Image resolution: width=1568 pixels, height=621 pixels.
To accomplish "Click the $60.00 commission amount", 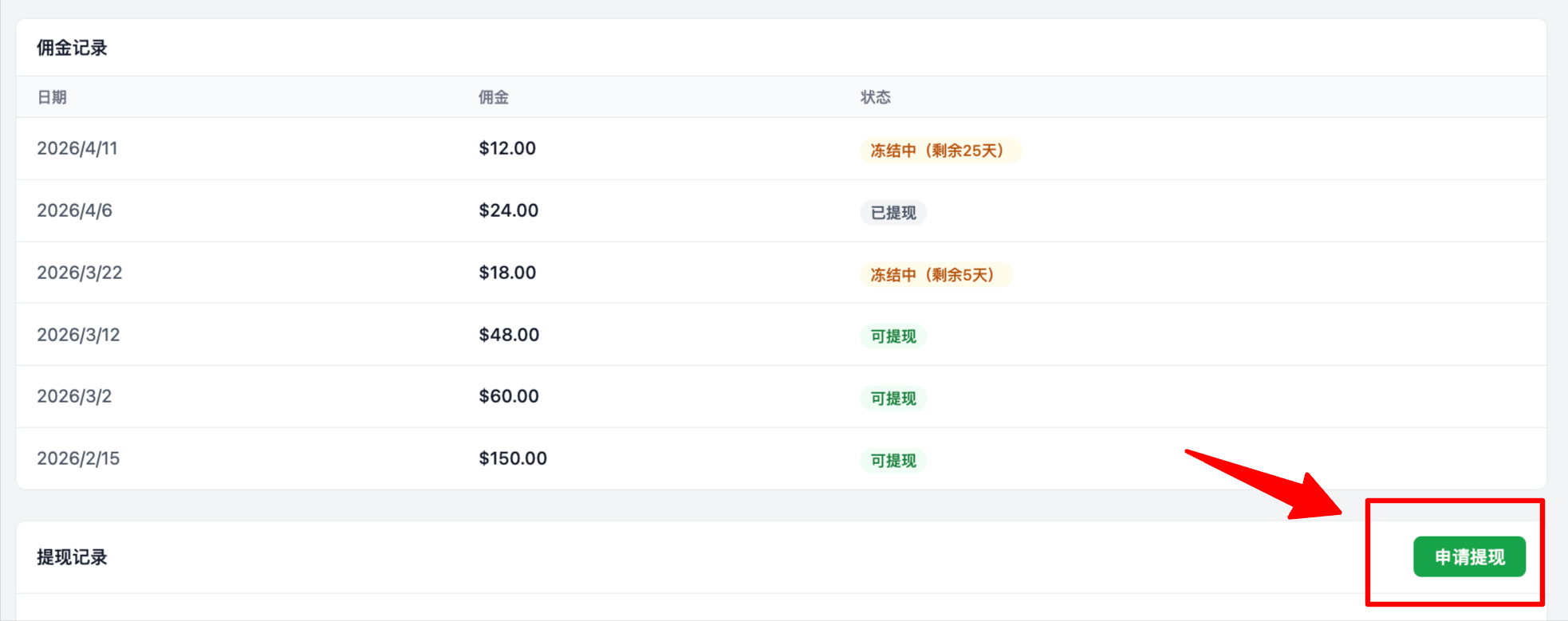I will click(x=509, y=396).
